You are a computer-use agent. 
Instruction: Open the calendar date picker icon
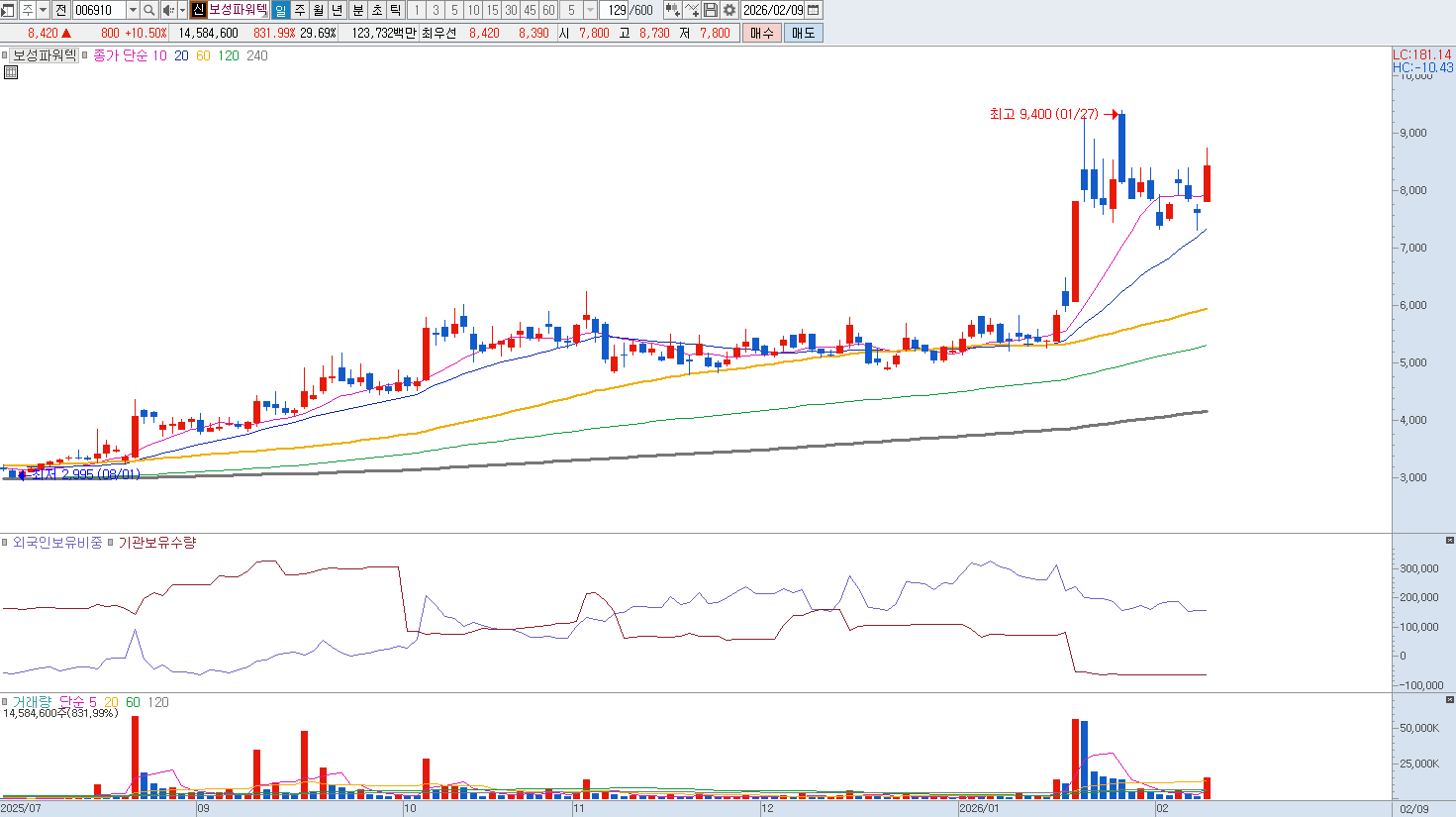tap(814, 10)
